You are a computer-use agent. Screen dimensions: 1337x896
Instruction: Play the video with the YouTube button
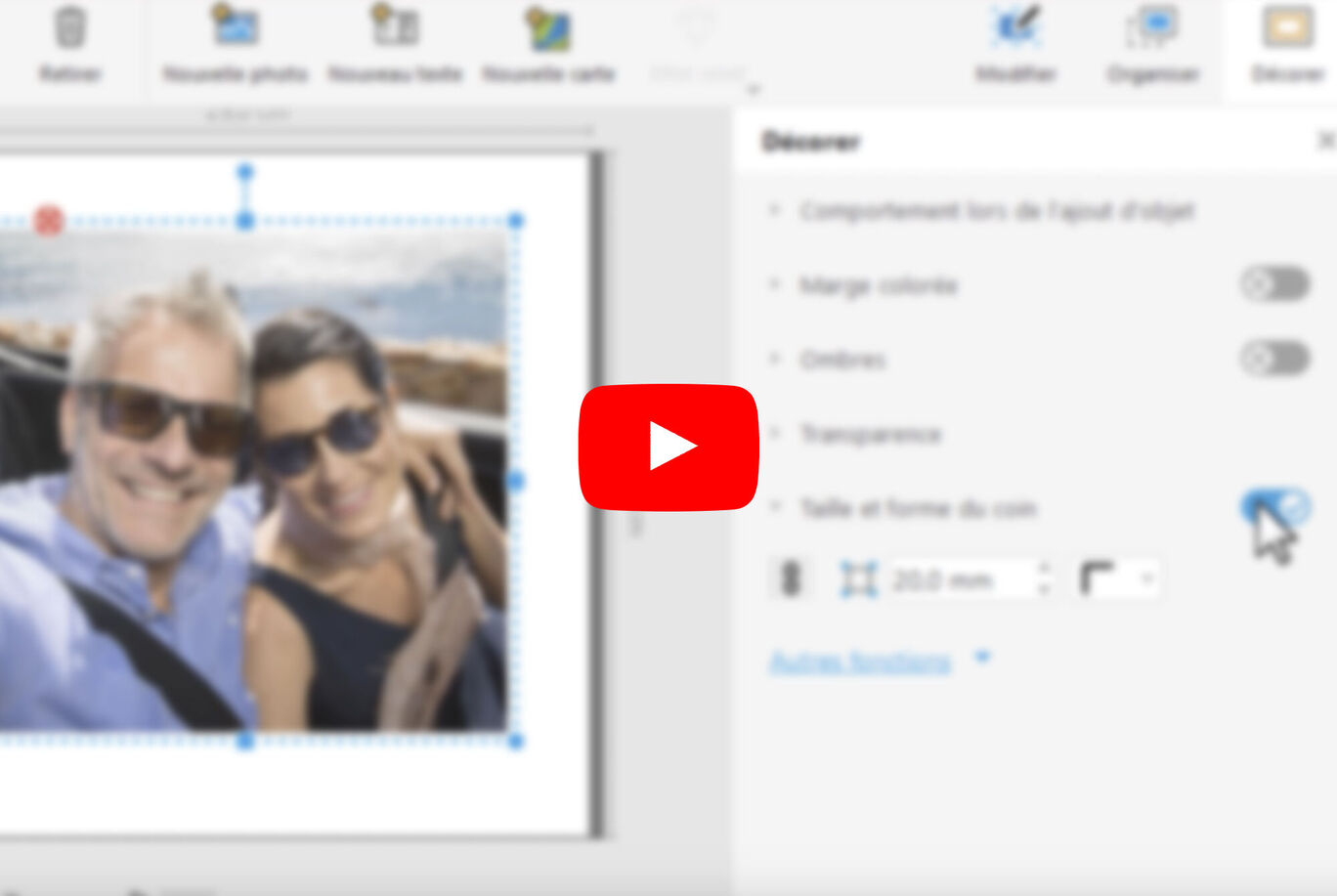(x=668, y=448)
